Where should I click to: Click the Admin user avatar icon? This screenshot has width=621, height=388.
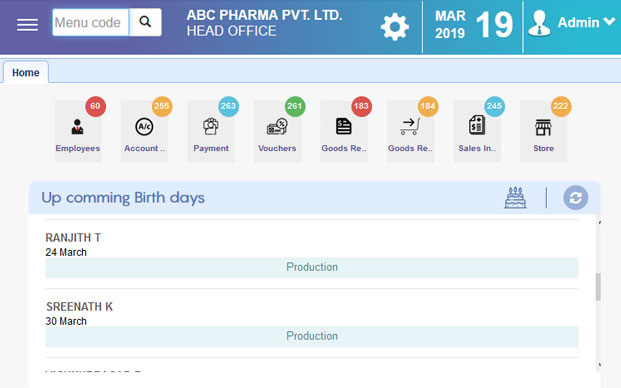click(539, 23)
